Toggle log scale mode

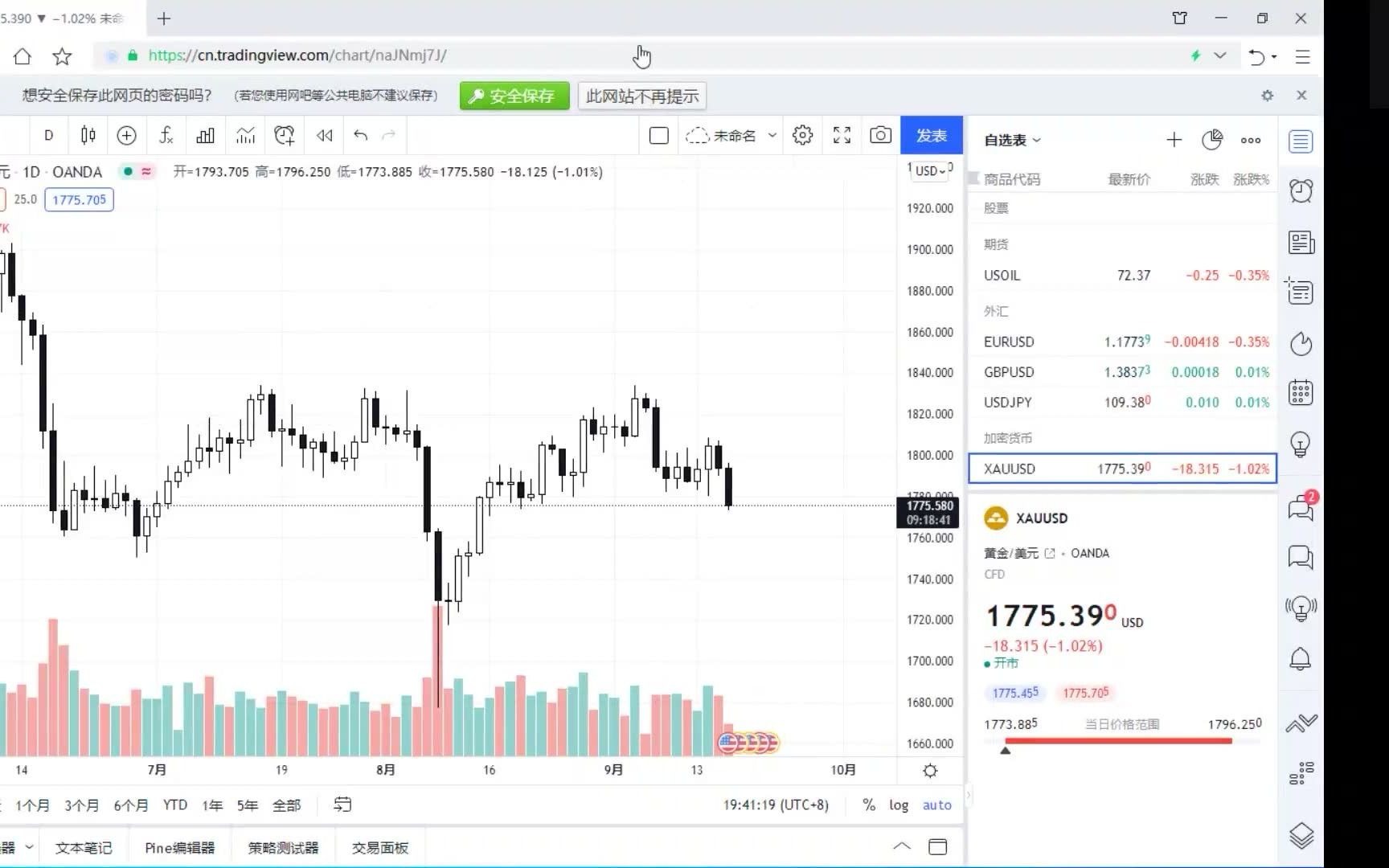pos(899,805)
